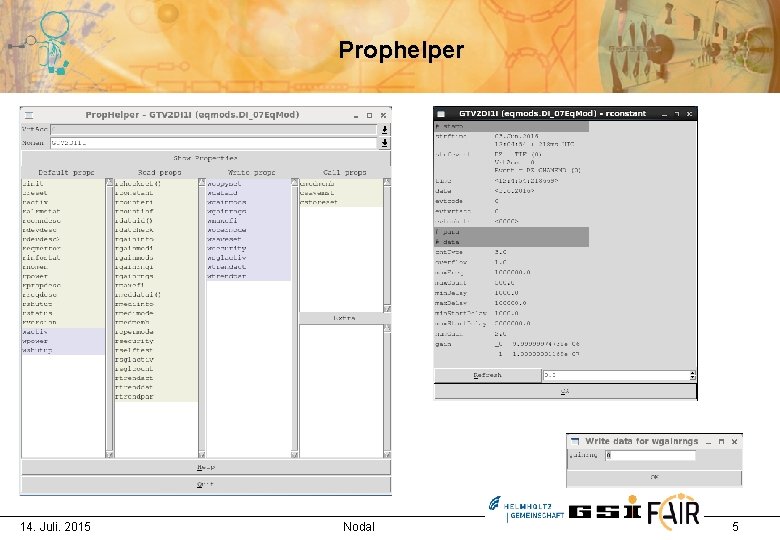Expand the para section in rconstant window
This screenshot has width=780, height=540.
pos(511,232)
